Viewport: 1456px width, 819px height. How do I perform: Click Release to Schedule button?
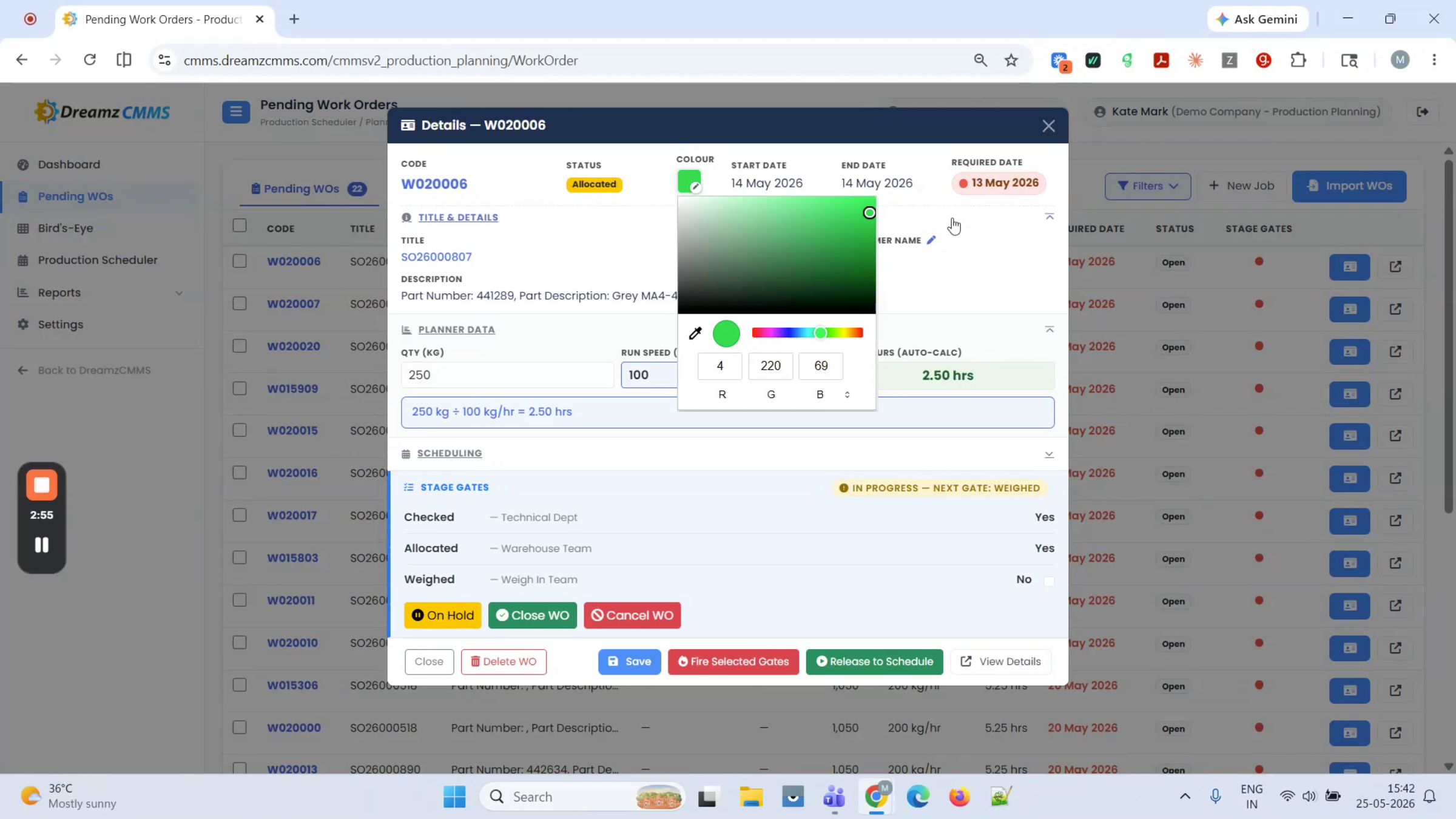[874, 661]
